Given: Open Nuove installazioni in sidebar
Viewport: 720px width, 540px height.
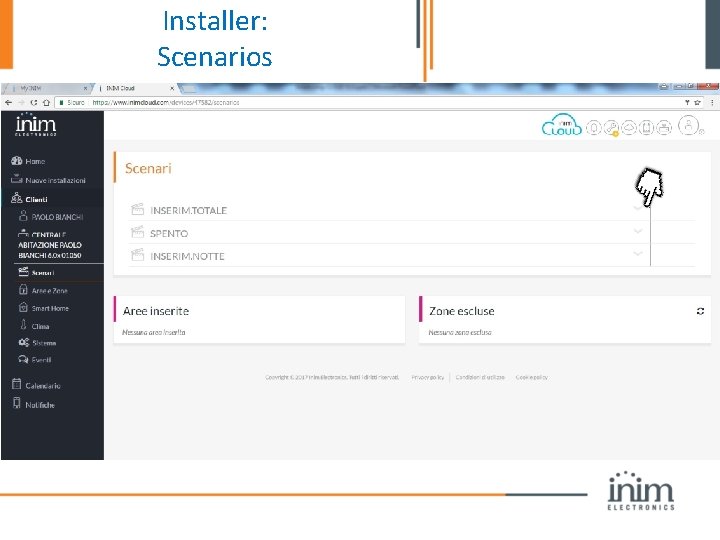Looking at the screenshot, I should [x=55, y=180].
